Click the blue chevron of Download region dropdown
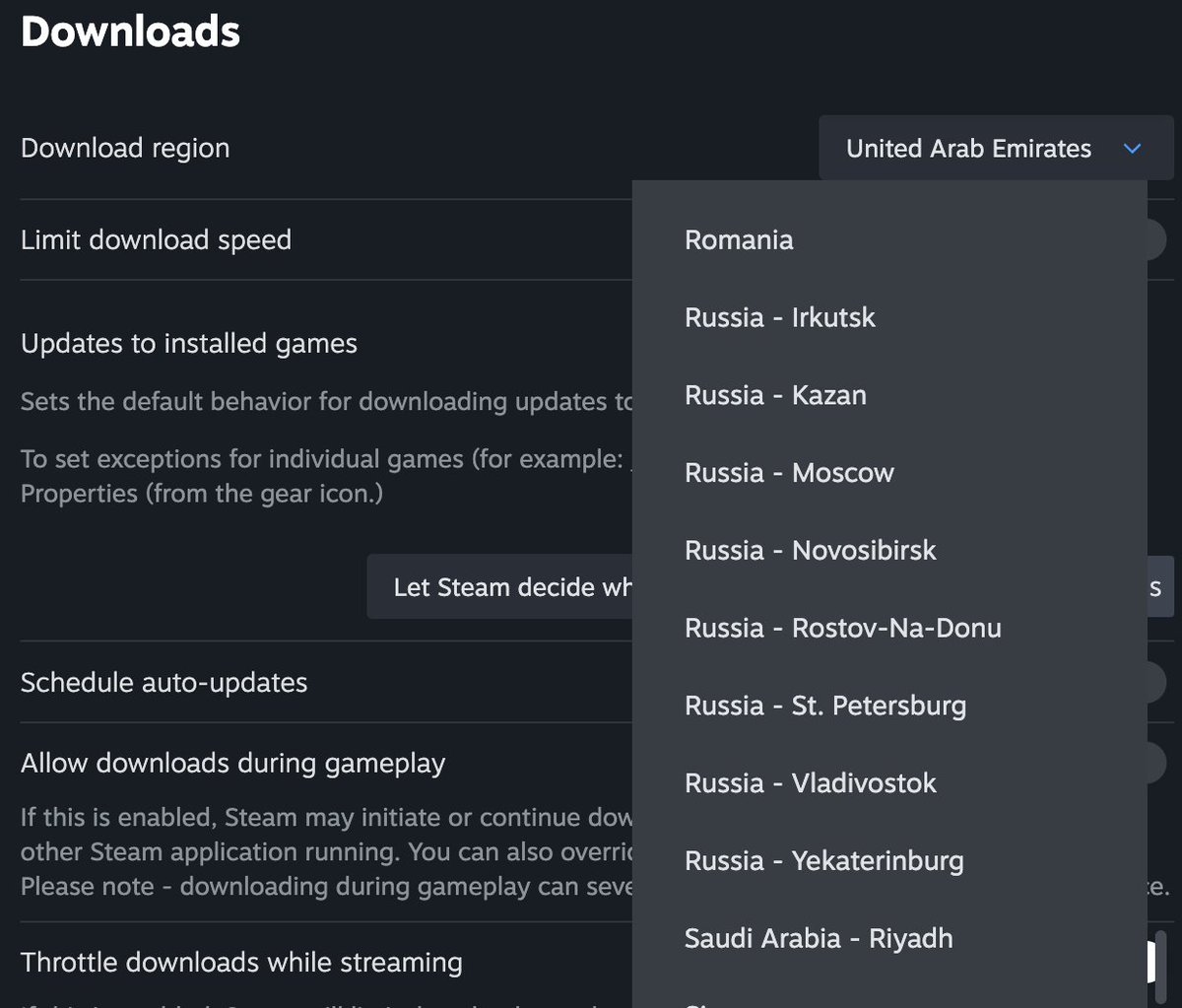 tap(1132, 149)
